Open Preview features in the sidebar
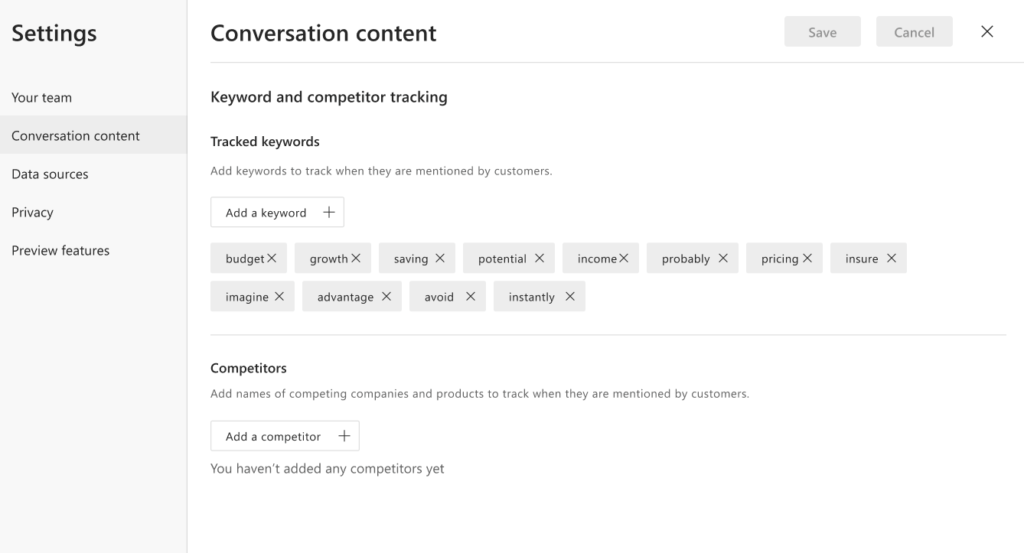The width and height of the screenshot is (1024, 553). coord(61,250)
